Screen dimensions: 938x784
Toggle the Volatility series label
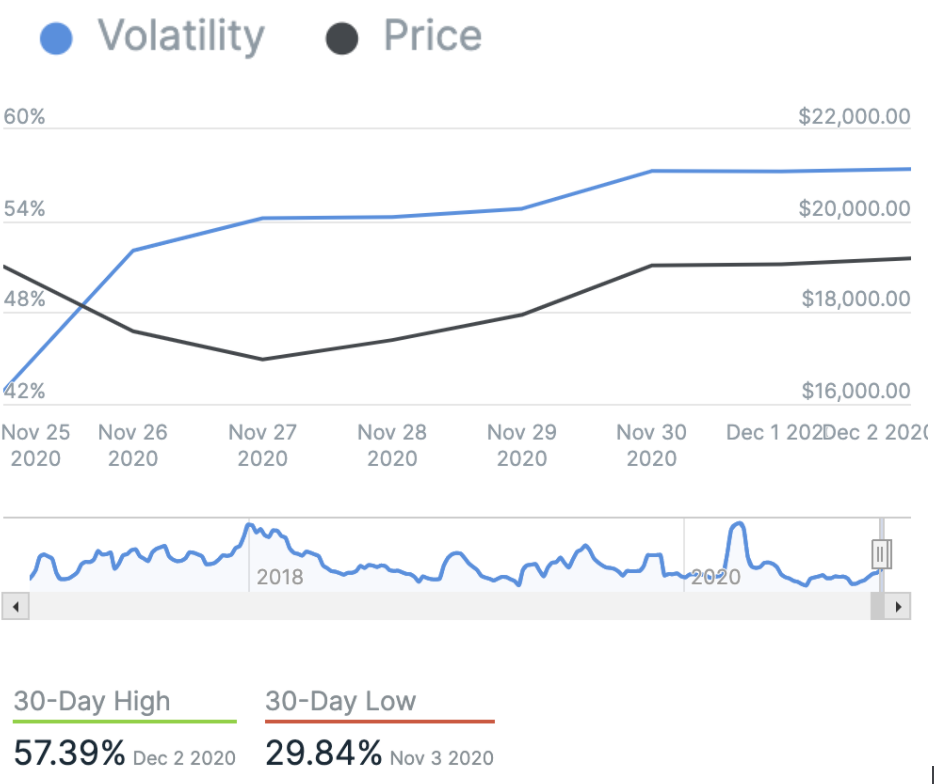(181, 37)
